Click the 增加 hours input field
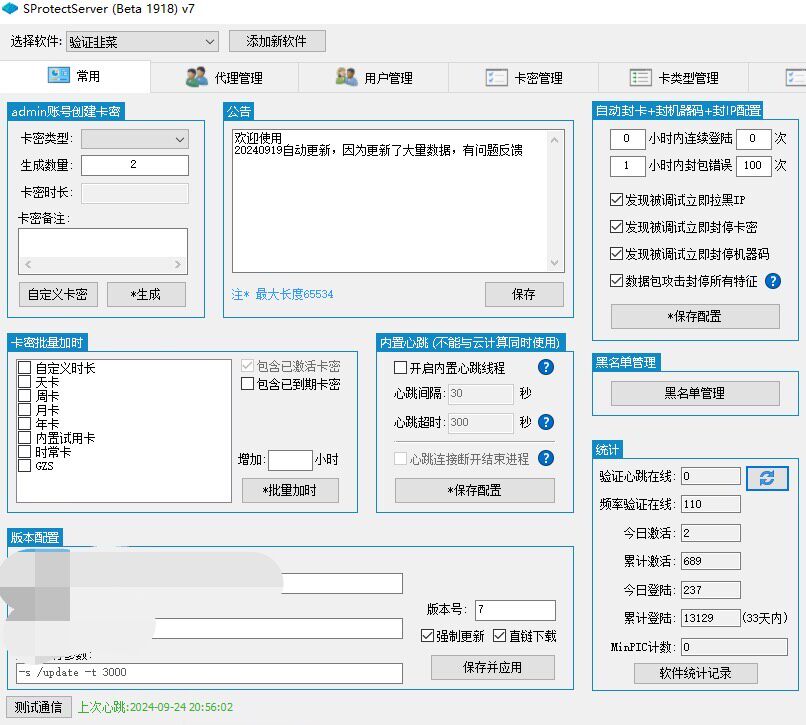The image size is (806, 725). coord(290,460)
